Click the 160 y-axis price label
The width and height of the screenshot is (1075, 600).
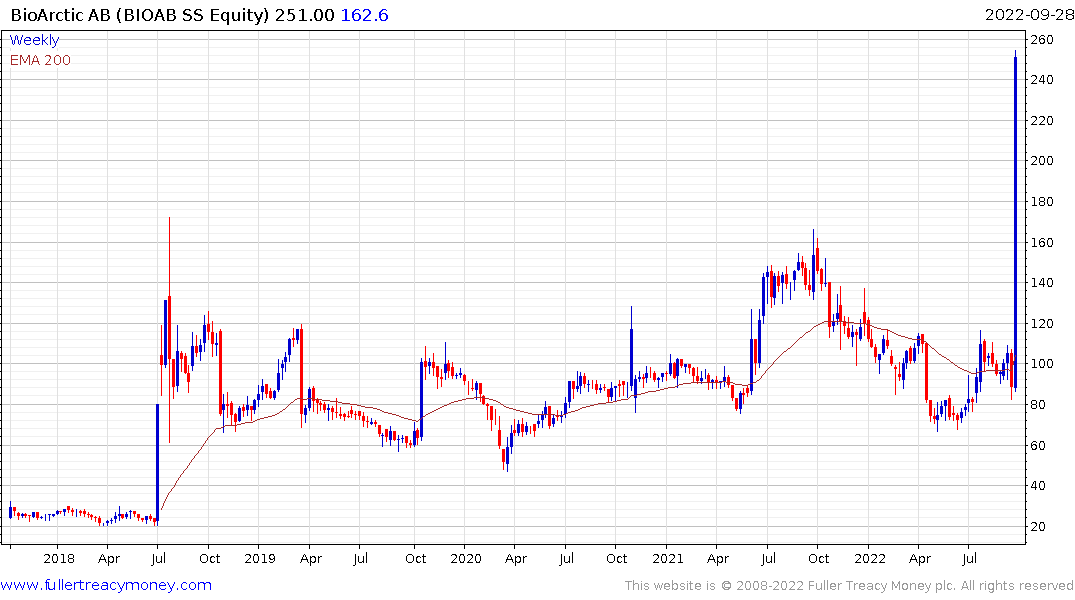1042,243
